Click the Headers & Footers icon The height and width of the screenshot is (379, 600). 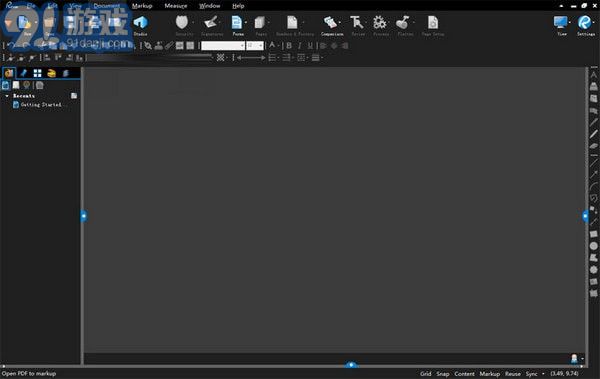292,23
